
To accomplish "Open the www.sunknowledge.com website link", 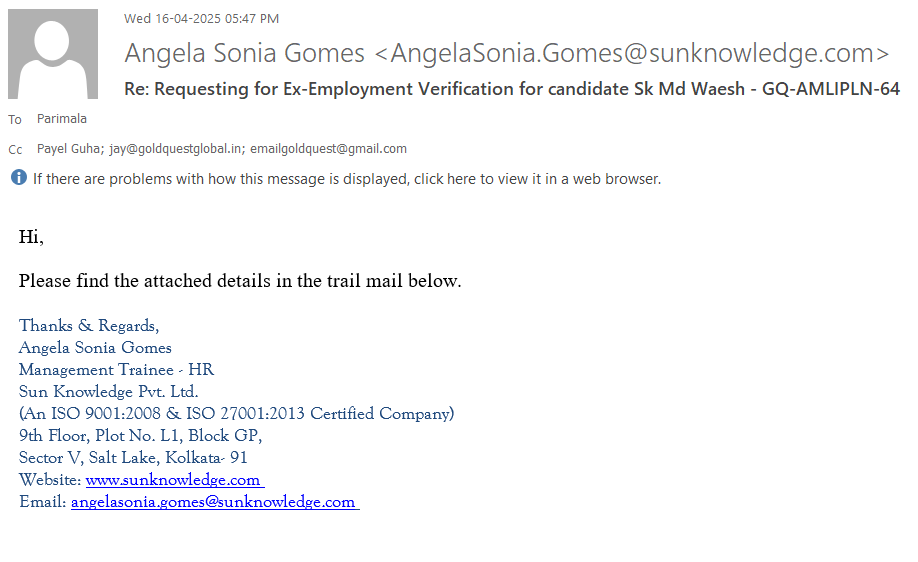I will (173, 480).
